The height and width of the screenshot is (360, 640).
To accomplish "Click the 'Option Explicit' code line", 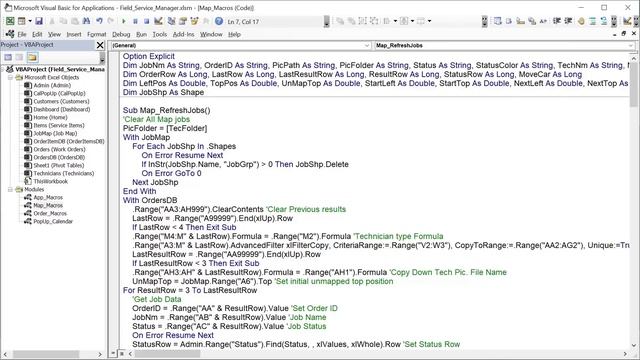I will [149, 56].
